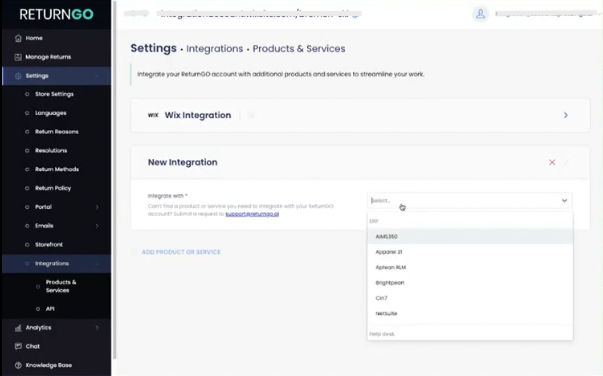Collapse the Settings menu chevron
This screenshot has width=603, height=376.
(x=97, y=76)
